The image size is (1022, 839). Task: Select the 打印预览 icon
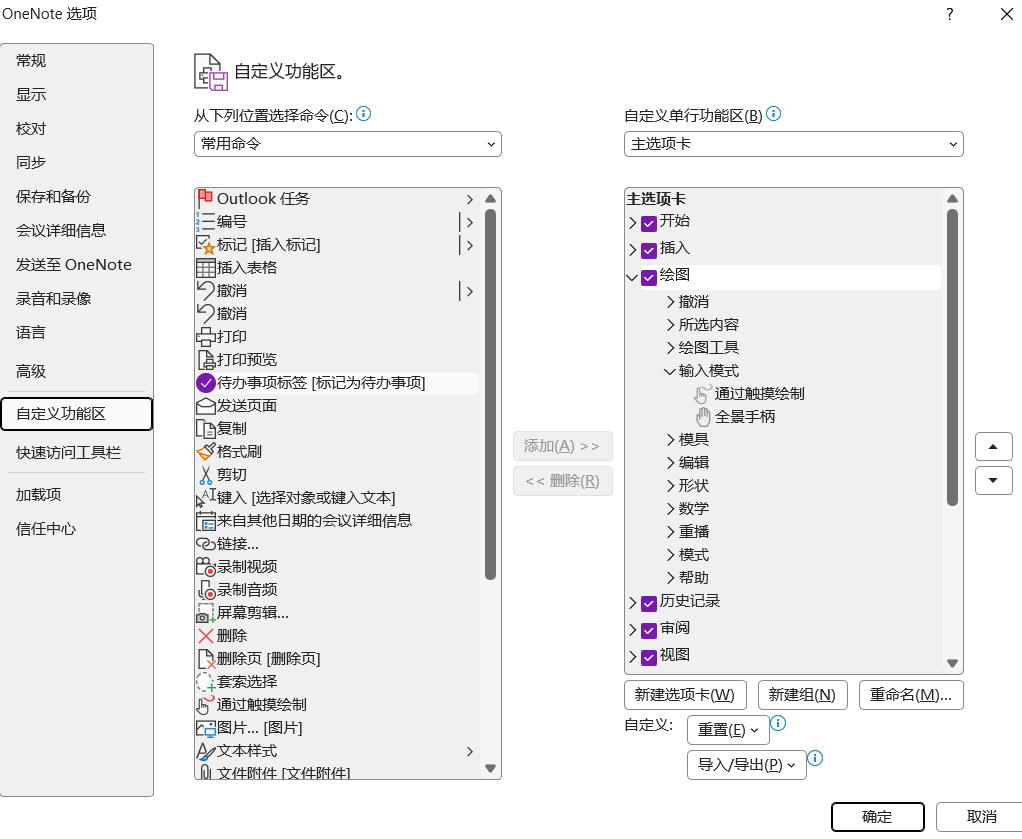point(205,359)
